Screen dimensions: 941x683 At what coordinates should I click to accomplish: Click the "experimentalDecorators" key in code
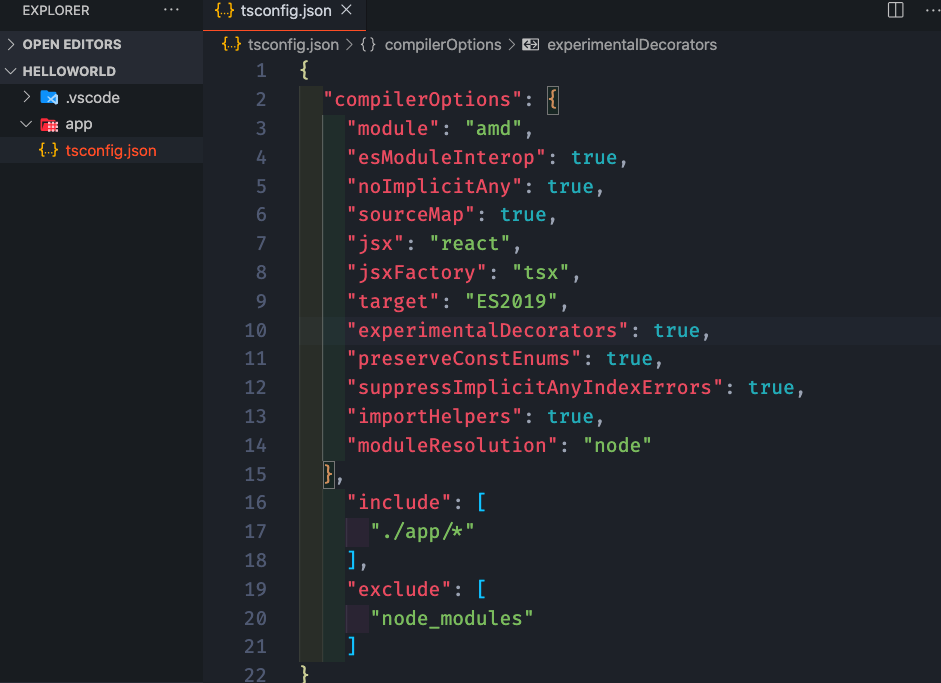tap(487, 330)
